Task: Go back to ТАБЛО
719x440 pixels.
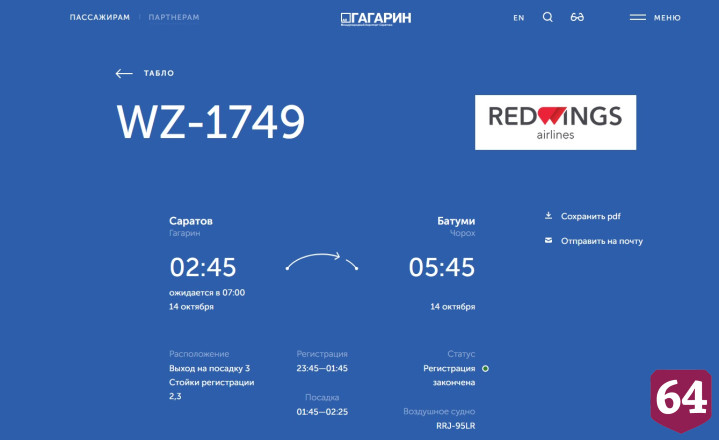Action: (x=159, y=73)
